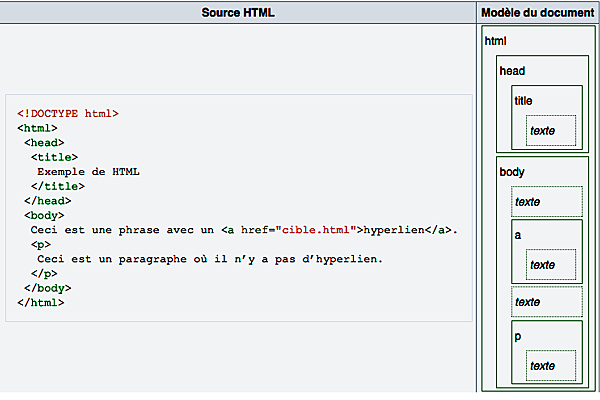Click the "title" node label
Viewport: 600px width, 400px height.
(x=523, y=101)
